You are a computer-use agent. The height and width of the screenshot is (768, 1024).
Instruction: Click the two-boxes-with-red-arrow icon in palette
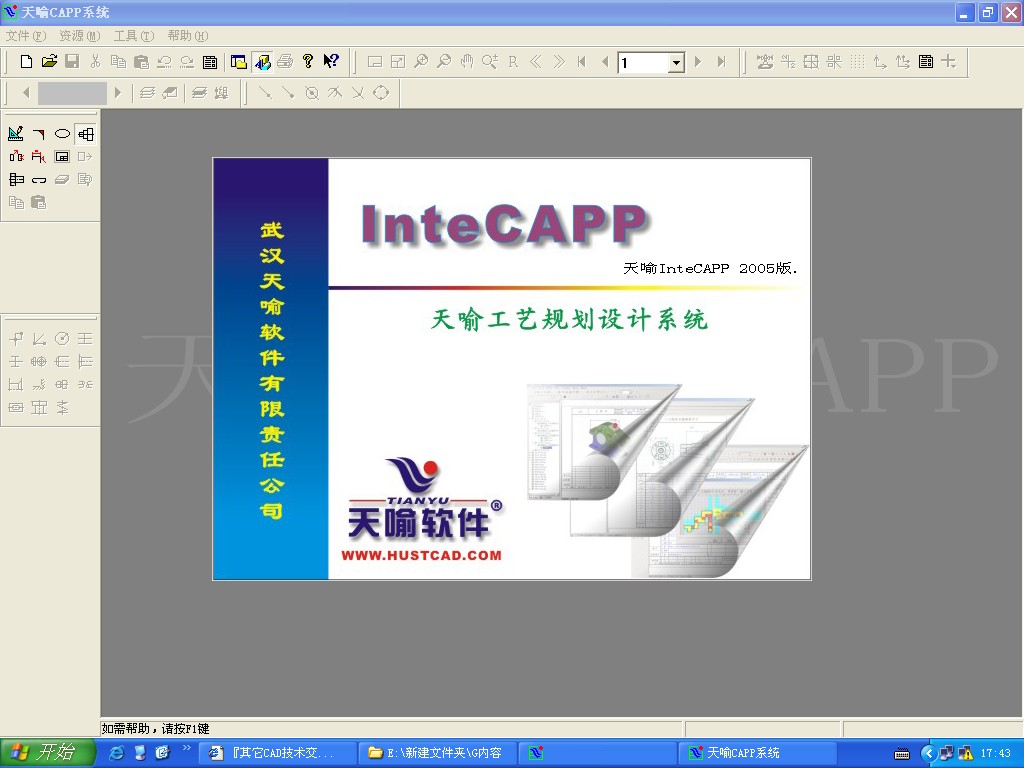(x=16, y=157)
